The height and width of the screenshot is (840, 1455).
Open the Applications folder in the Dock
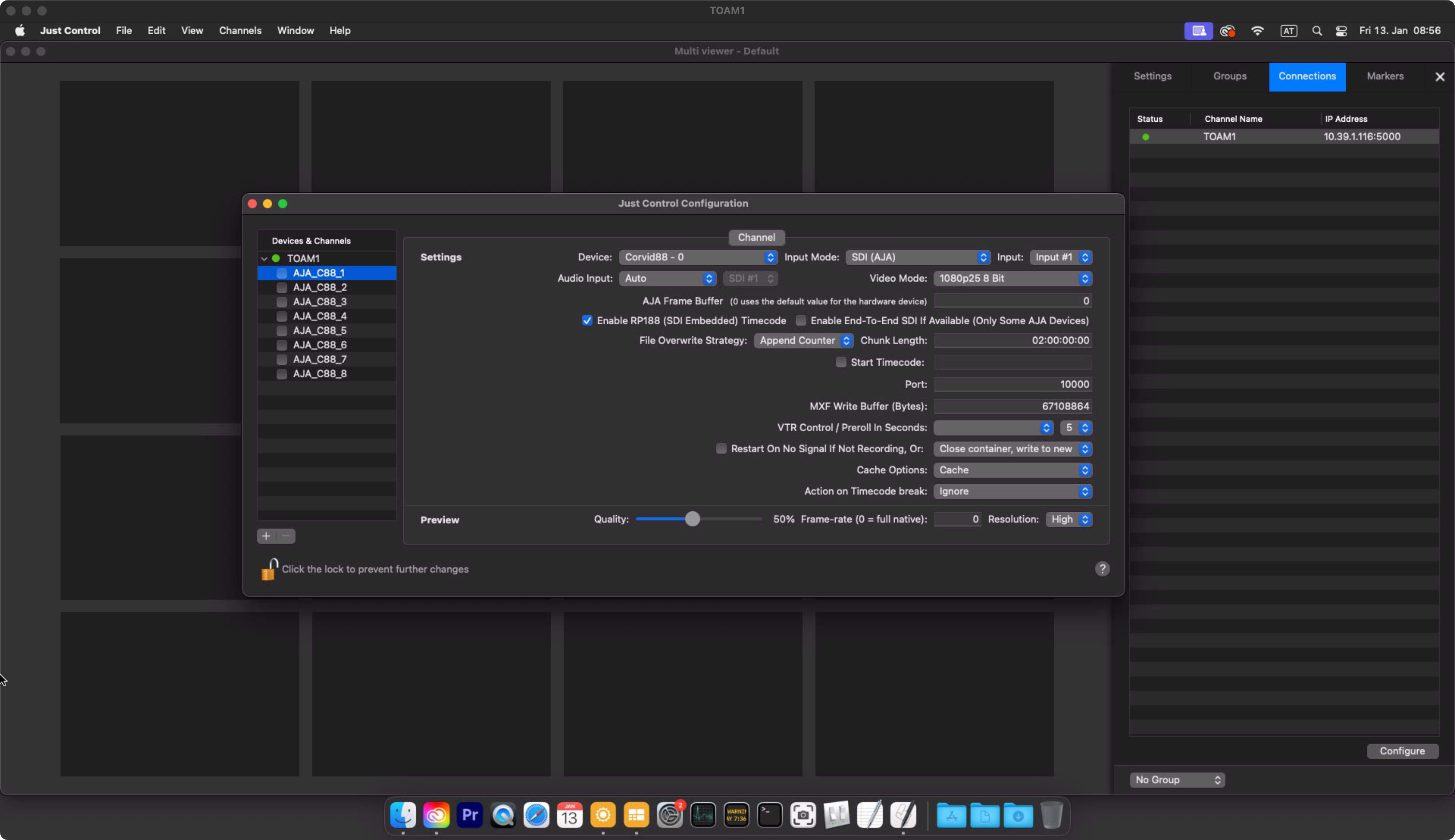pos(951,815)
